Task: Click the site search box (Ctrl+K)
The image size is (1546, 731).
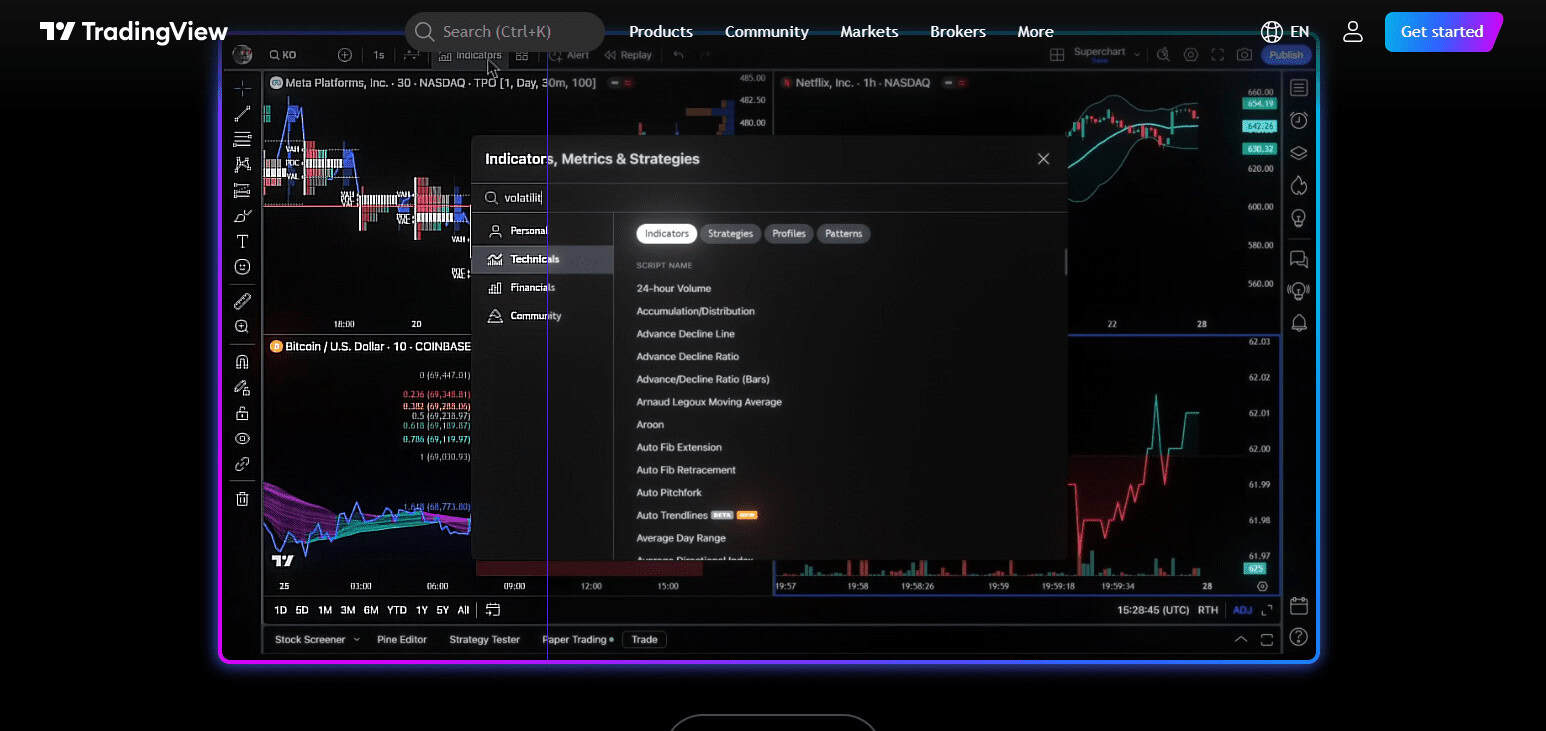Action: pos(505,32)
